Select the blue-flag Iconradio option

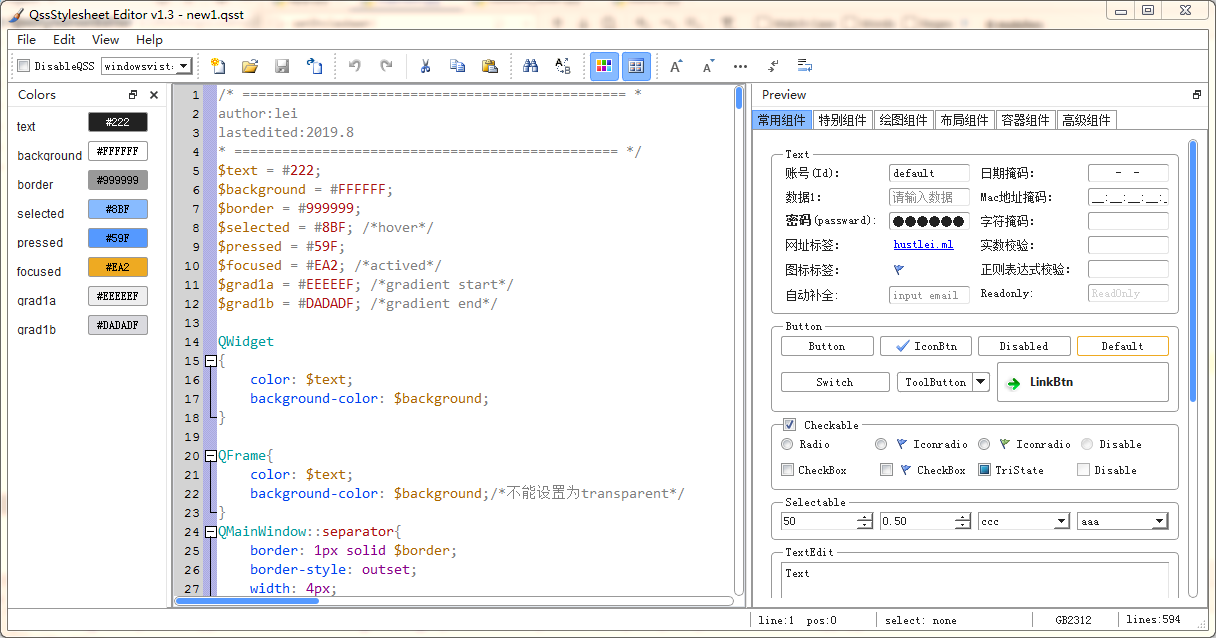881,444
